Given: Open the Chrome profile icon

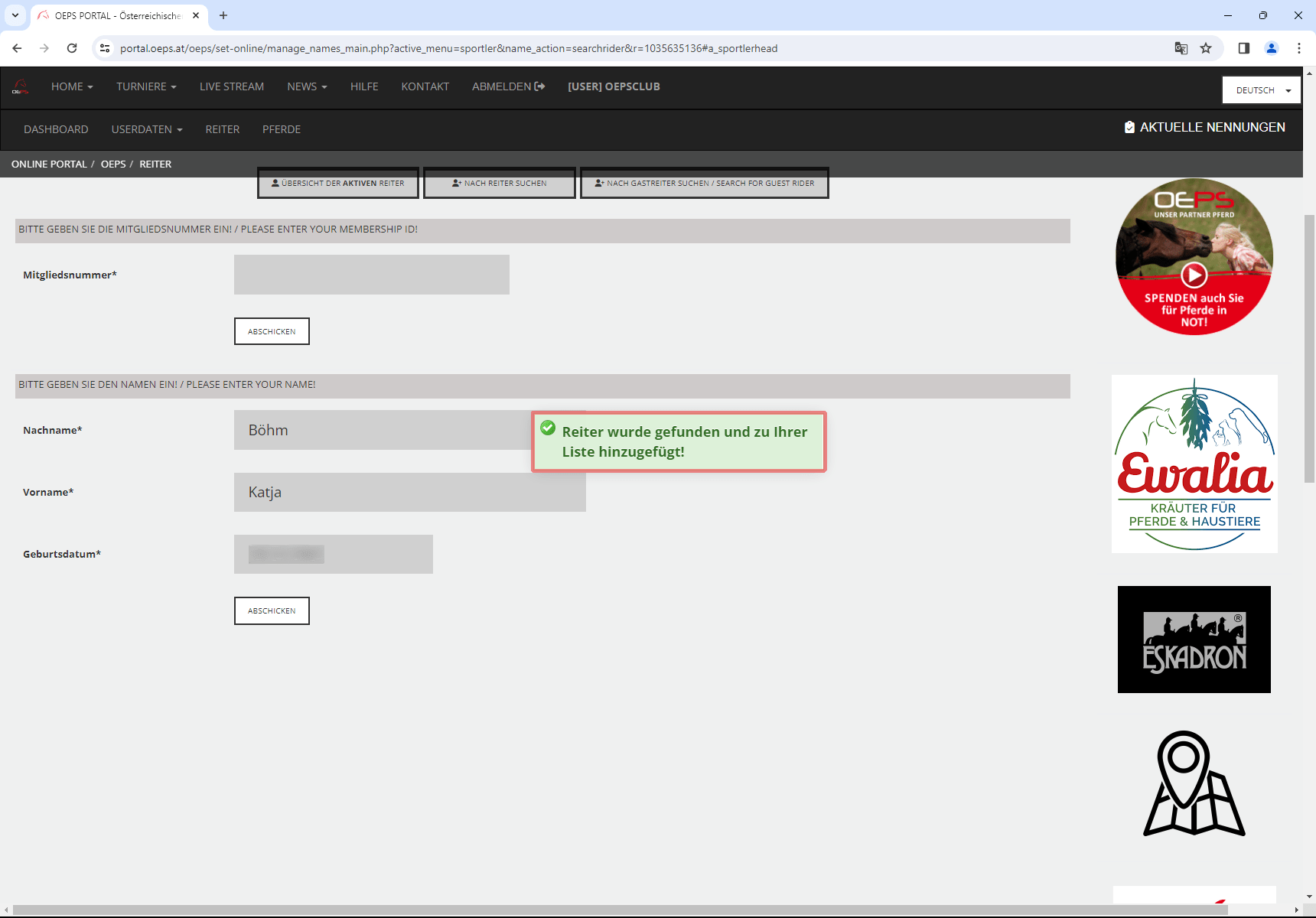Looking at the screenshot, I should (x=1272, y=48).
